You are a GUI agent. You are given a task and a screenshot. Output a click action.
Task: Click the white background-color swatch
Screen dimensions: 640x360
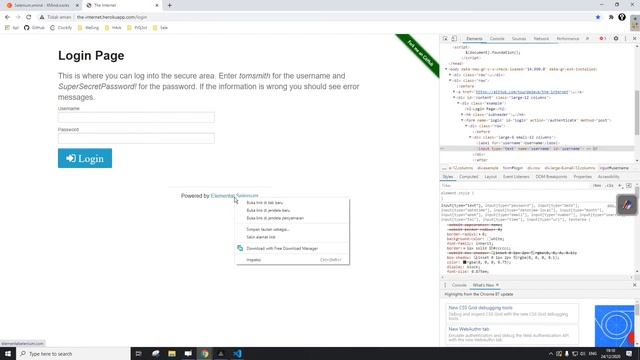[489, 239]
